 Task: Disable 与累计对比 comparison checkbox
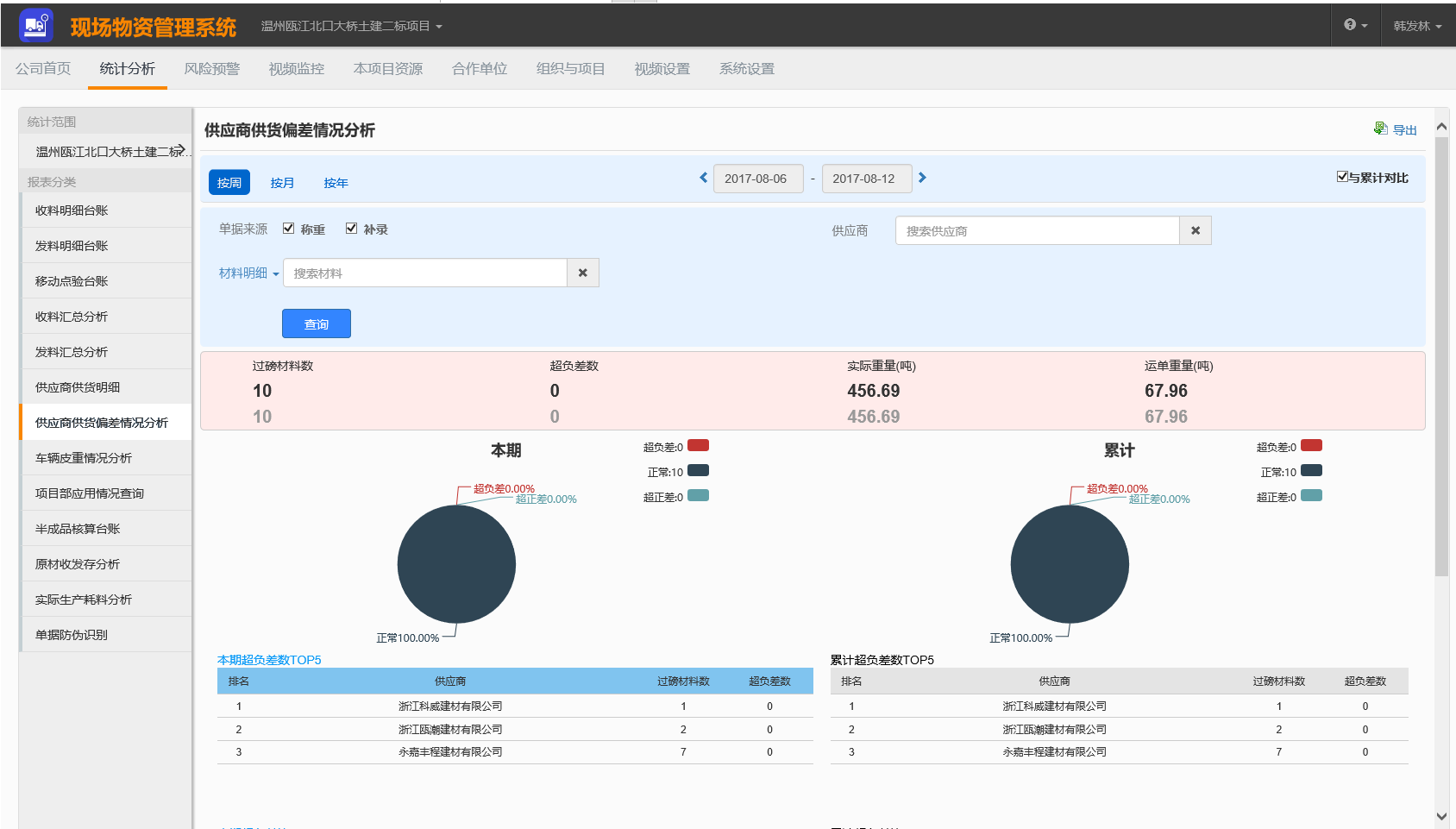pyautogui.click(x=1342, y=177)
